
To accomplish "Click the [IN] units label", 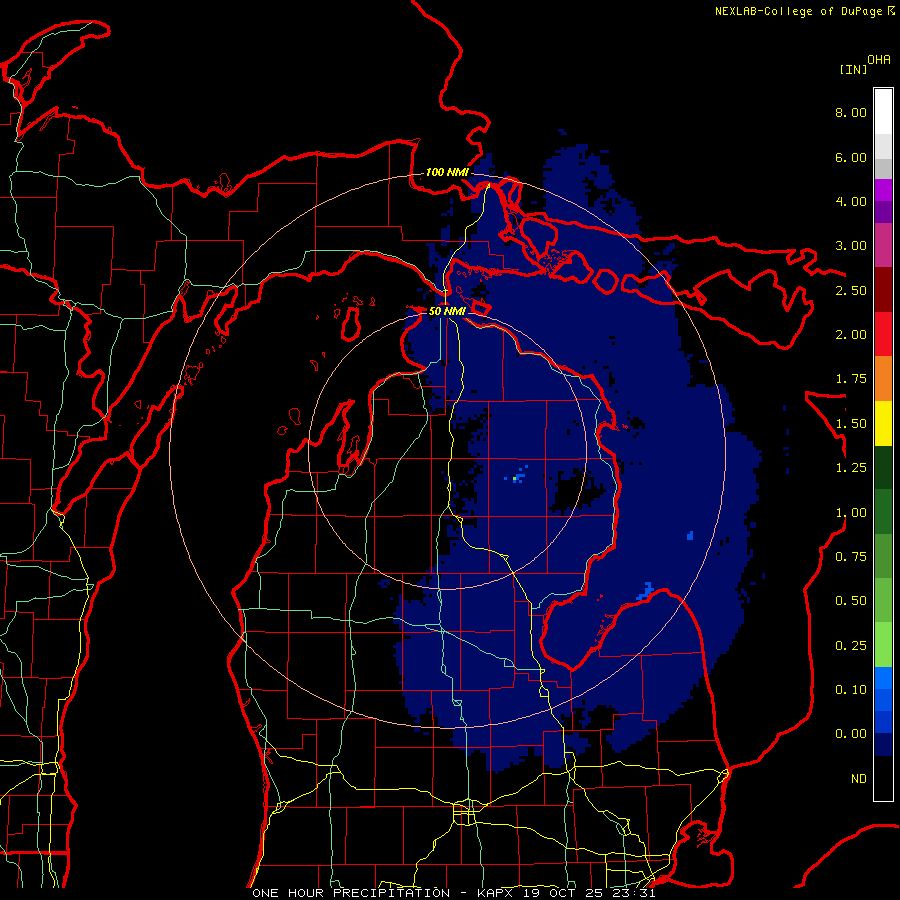I will [853, 69].
